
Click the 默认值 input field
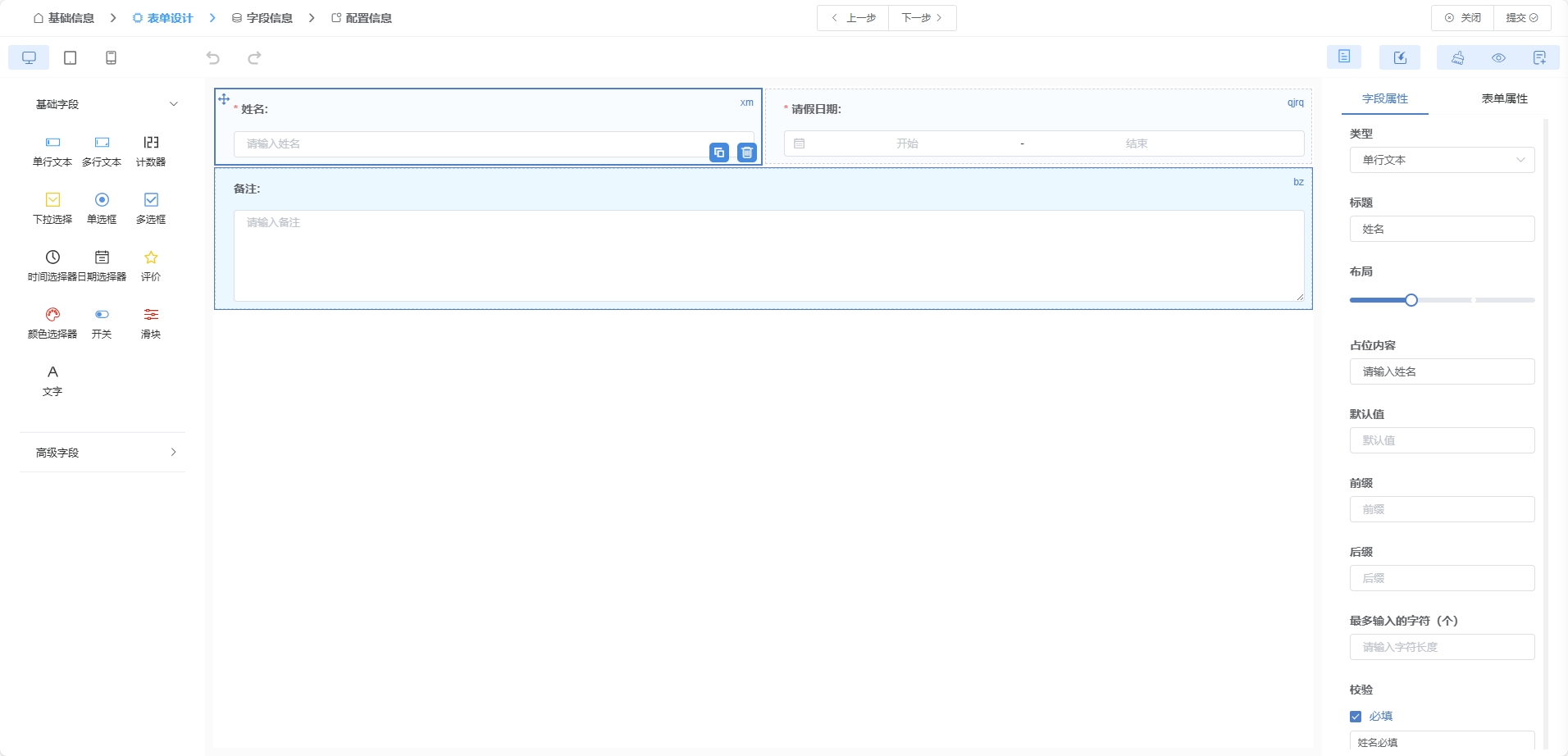point(1442,440)
